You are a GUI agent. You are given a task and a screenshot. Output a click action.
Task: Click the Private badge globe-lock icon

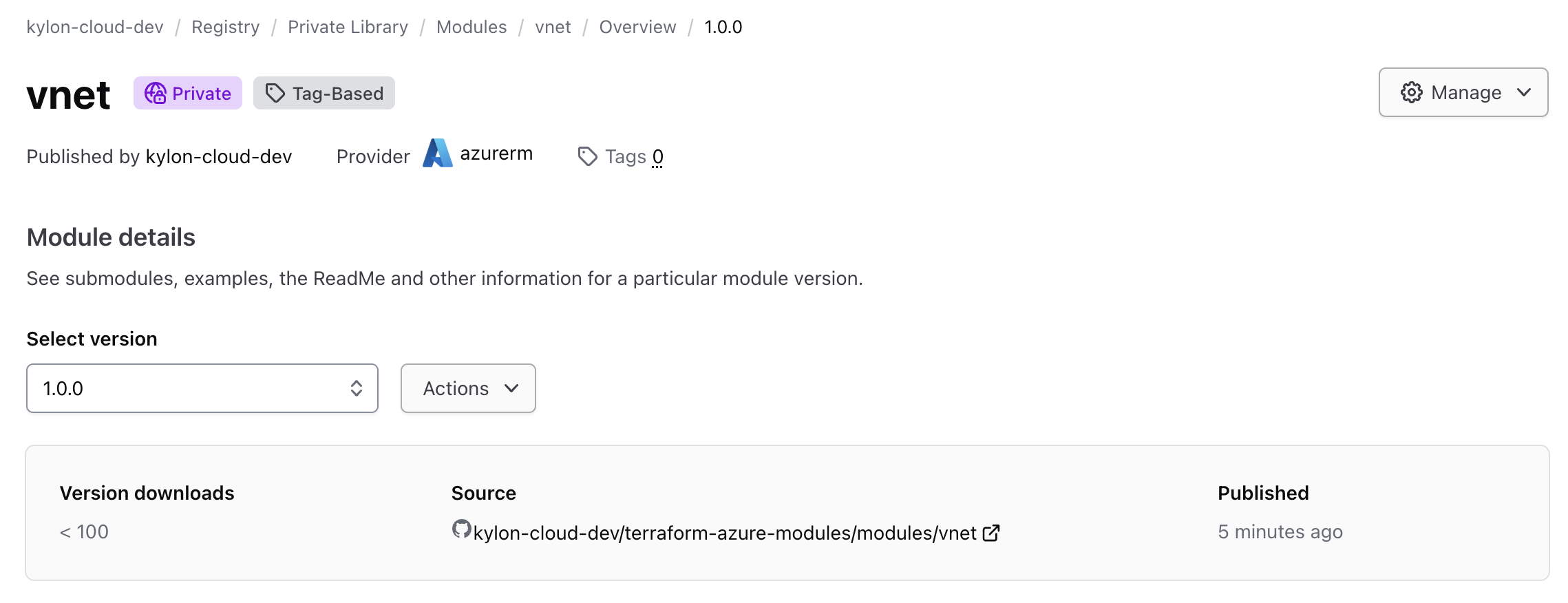click(156, 93)
